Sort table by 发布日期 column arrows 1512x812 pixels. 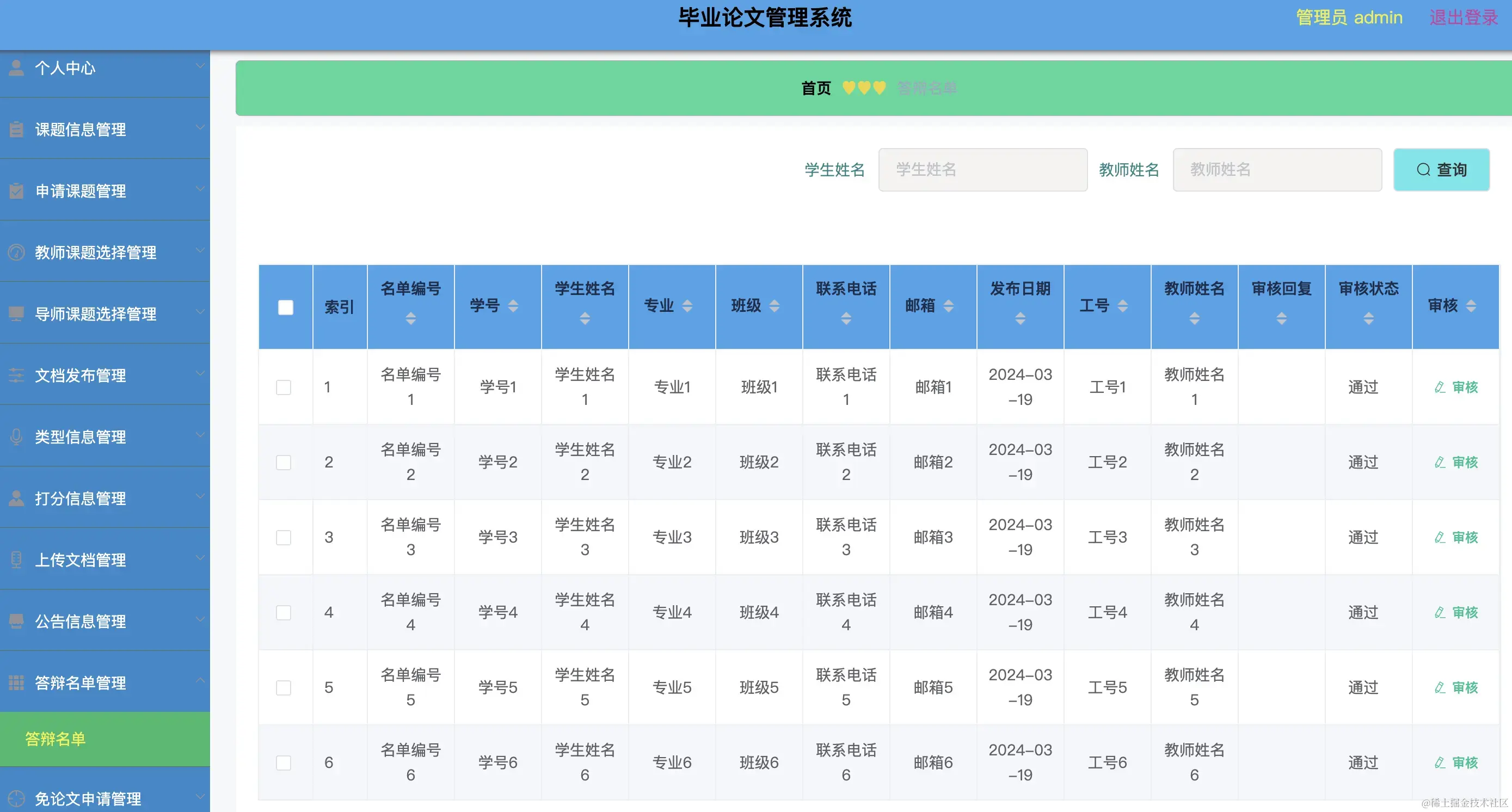click(x=1020, y=320)
